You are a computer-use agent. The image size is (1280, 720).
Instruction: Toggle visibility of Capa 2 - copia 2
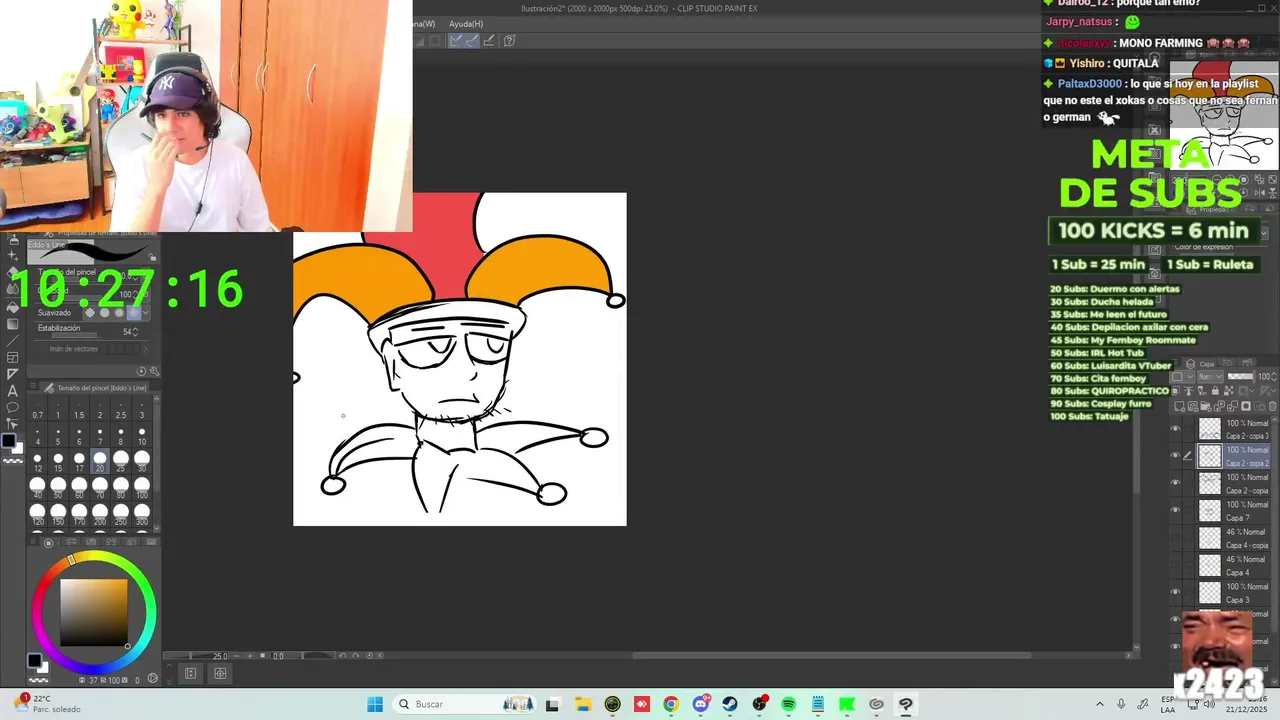click(1175, 456)
